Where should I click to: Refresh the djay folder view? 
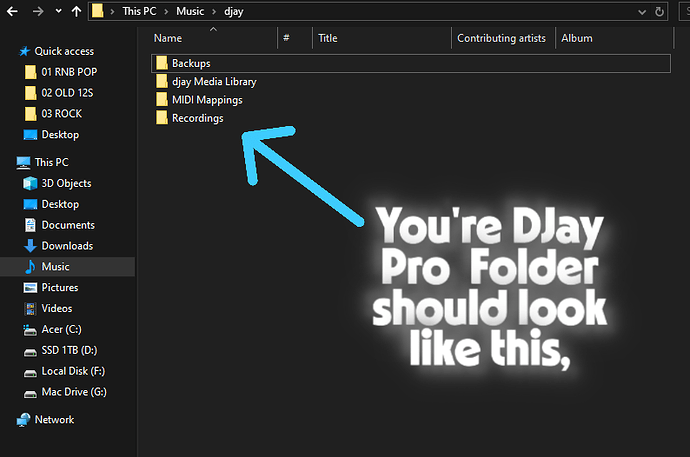(x=659, y=11)
